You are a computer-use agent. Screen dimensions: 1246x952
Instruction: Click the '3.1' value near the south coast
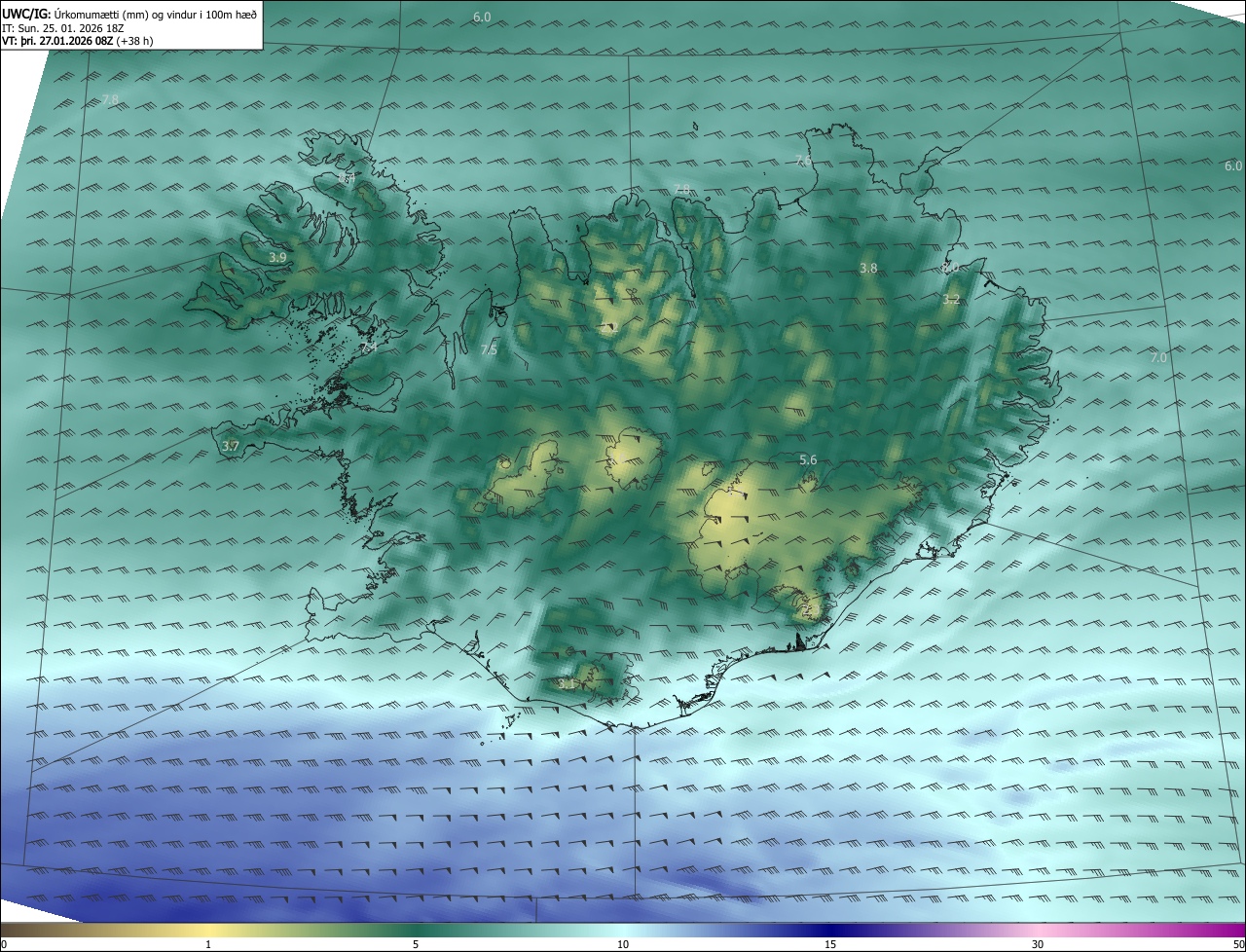567,684
